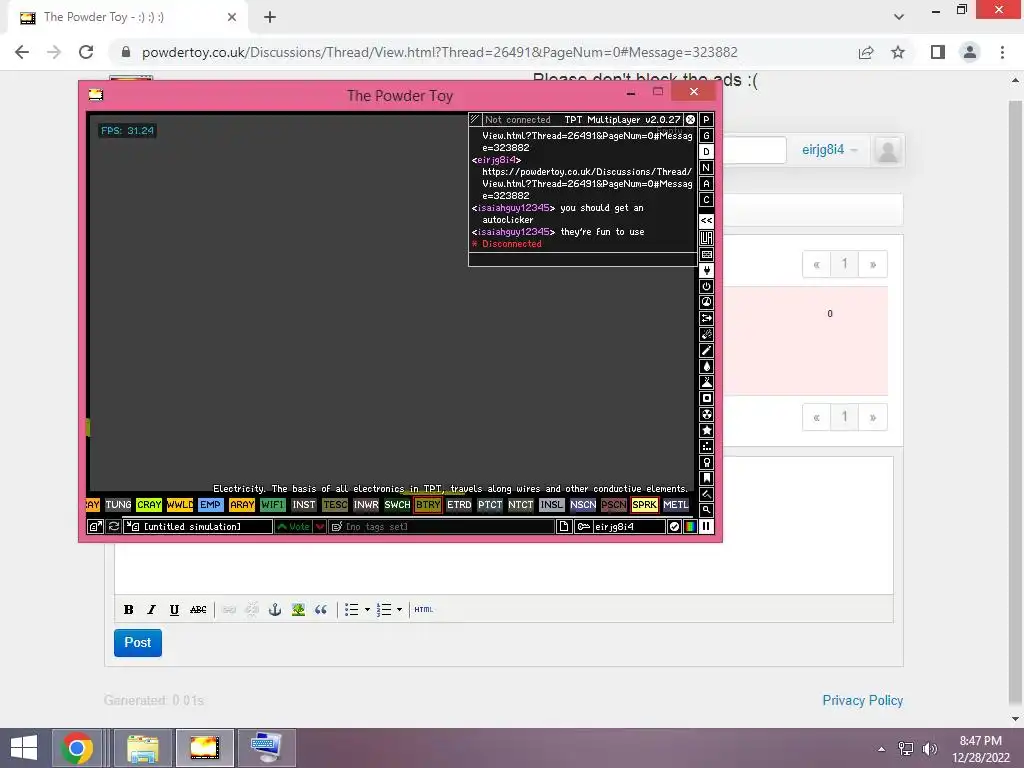Image resolution: width=1024 pixels, height=768 pixels.
Task: Click the downvote arrow button
Action: (x=320, y=526)
